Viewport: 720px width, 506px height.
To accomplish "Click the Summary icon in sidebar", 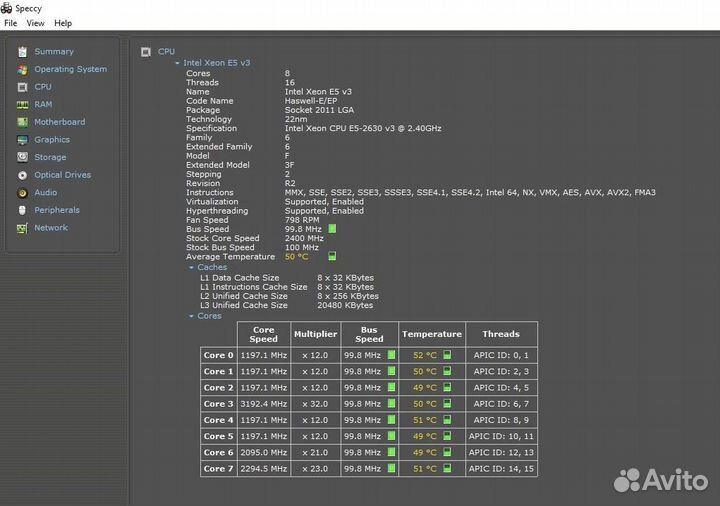I will point(23,51).
